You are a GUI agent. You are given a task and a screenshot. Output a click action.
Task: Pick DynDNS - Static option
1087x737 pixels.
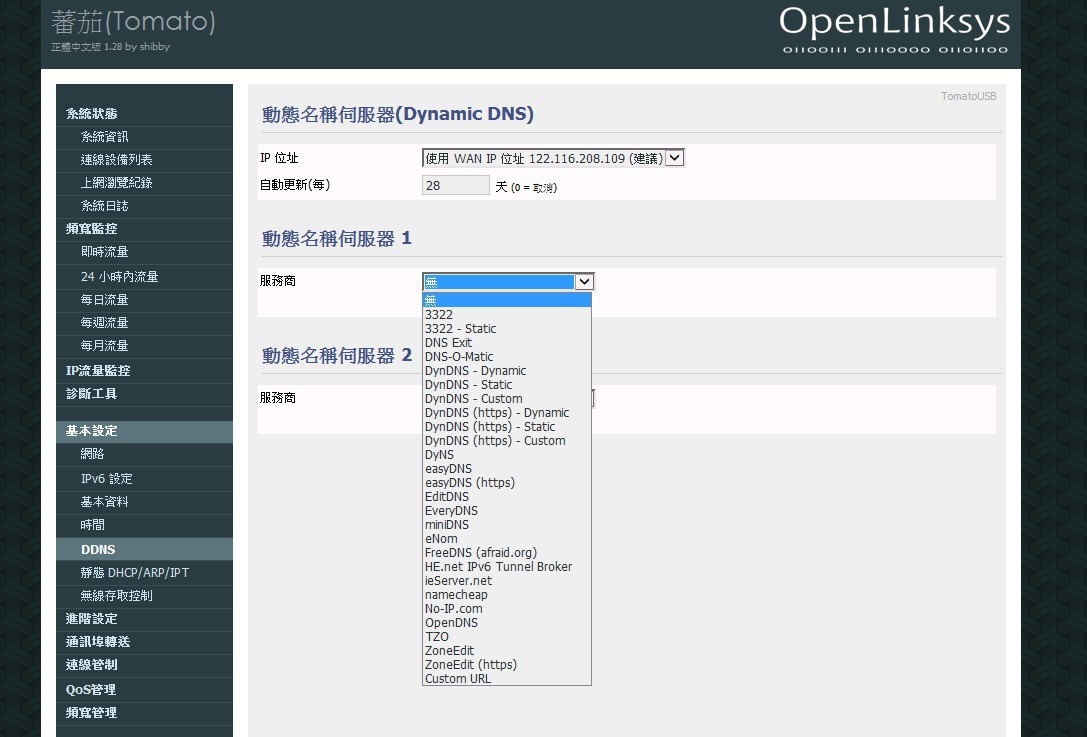click(x=507, y=385)
